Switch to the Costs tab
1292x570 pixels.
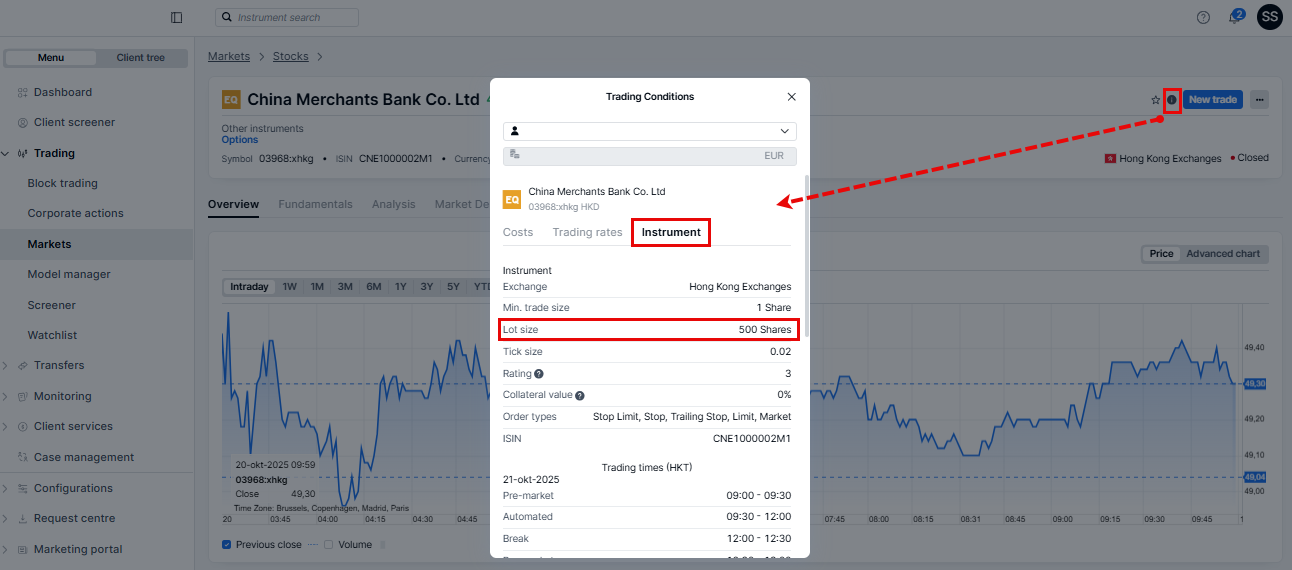point(518,232)
